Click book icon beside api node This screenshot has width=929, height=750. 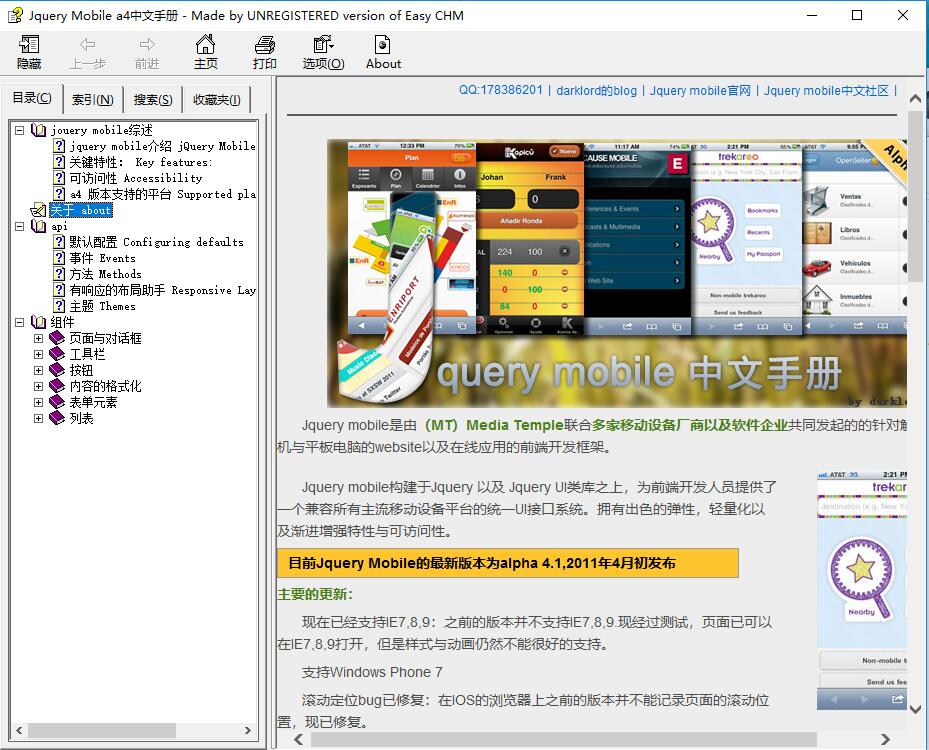39,226
